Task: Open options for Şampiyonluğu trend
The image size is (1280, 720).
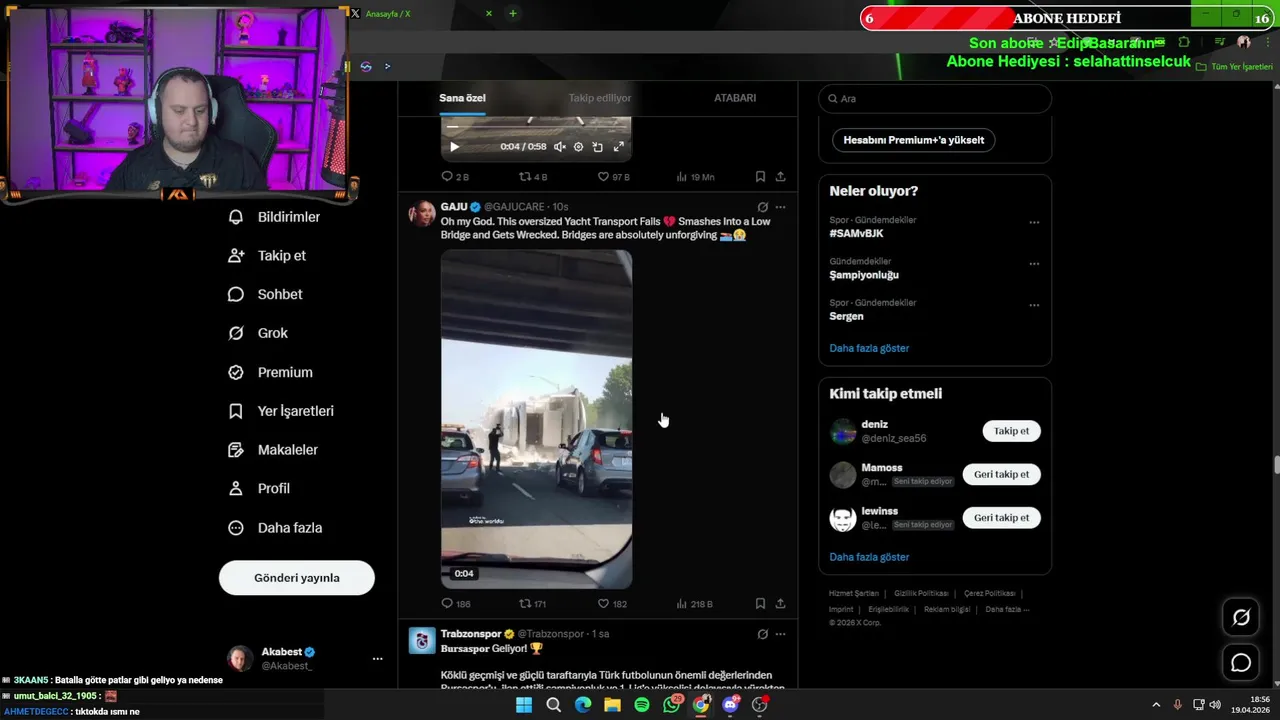Action: [x=1034, y=264]
